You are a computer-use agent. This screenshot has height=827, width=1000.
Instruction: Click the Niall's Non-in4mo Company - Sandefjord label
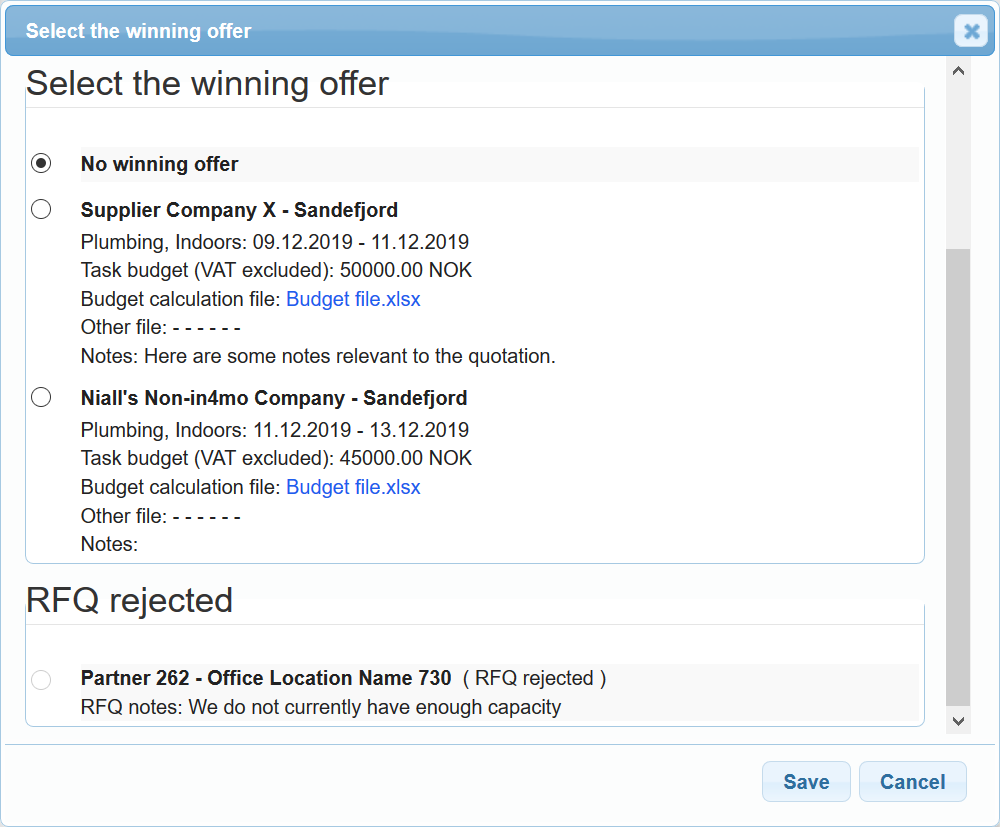click(274, 398)
